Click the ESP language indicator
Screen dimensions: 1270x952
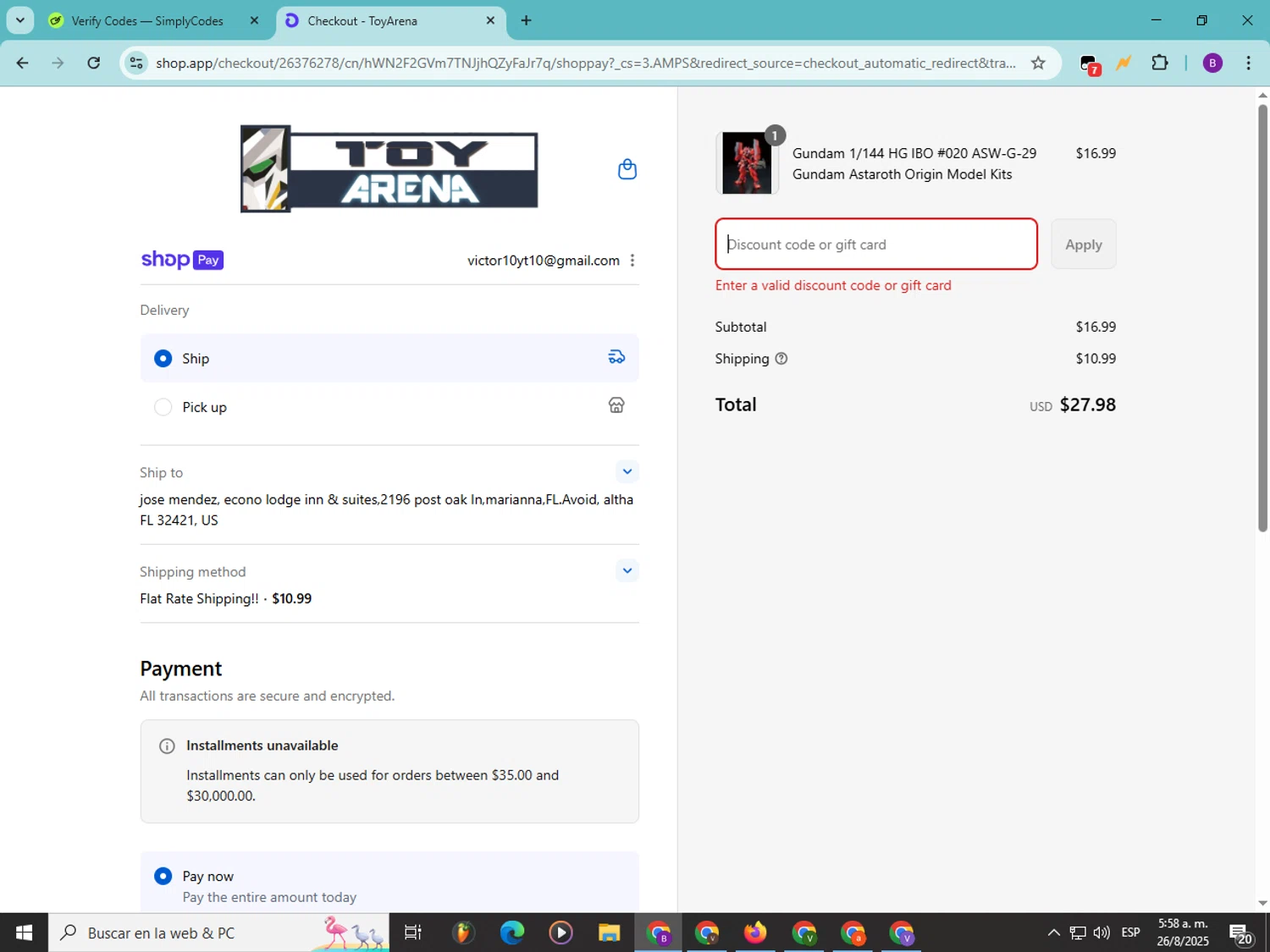coord(1130,933)
